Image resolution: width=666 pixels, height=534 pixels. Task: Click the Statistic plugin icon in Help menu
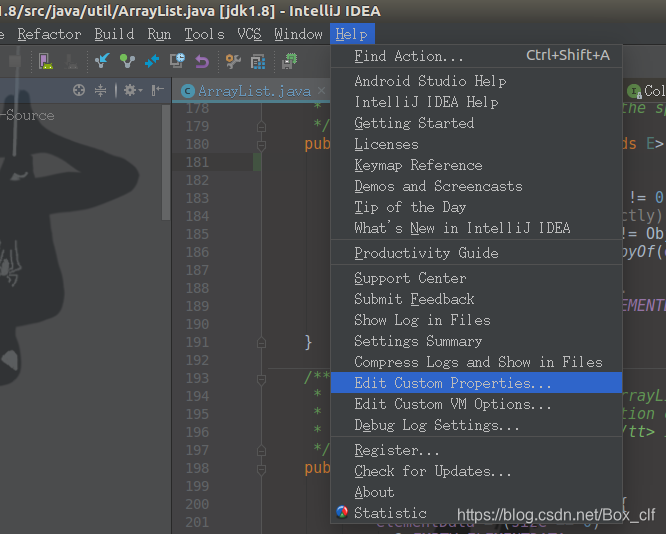342,512
